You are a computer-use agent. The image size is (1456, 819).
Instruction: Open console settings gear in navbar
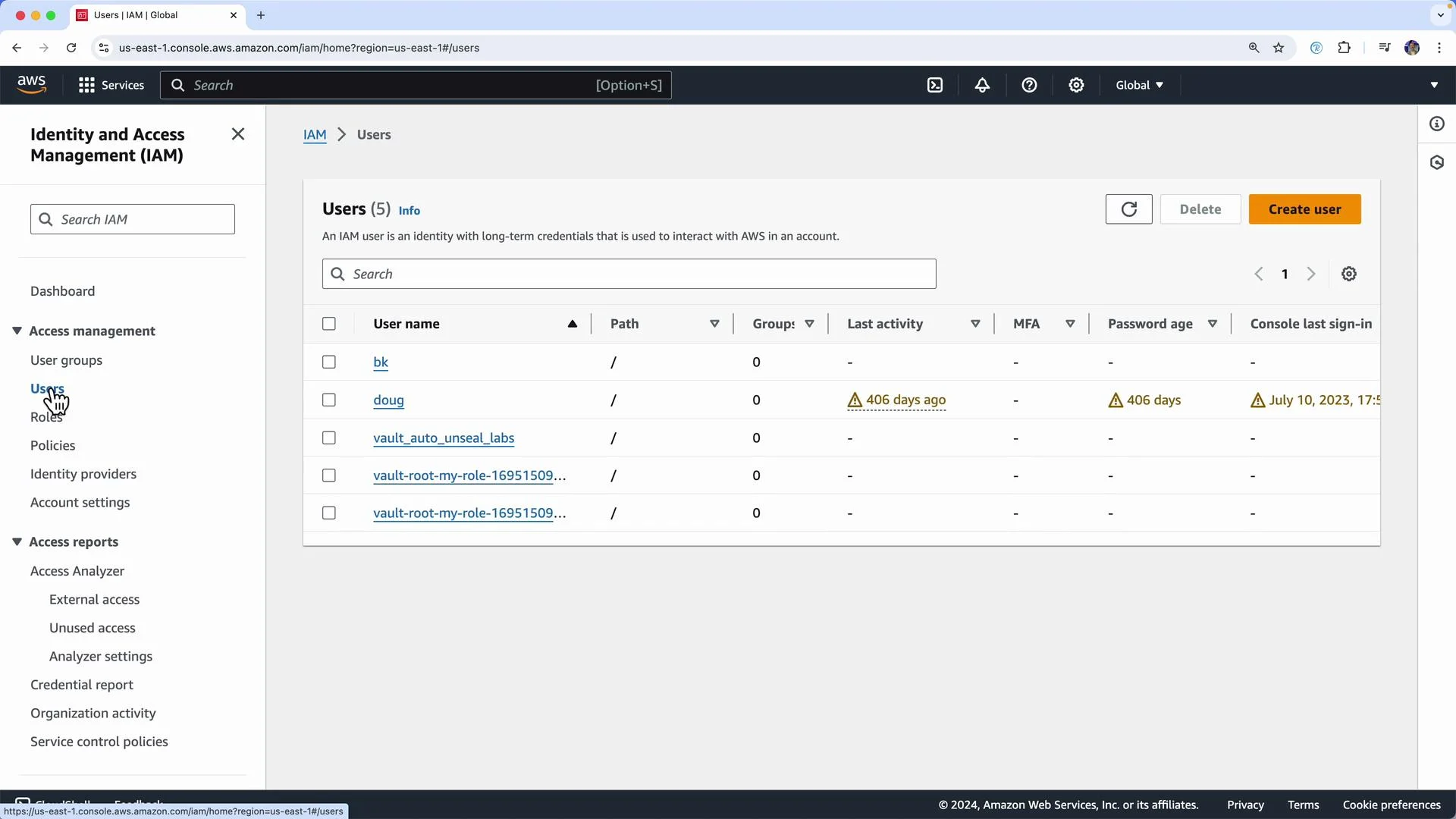pos(1076,85)
